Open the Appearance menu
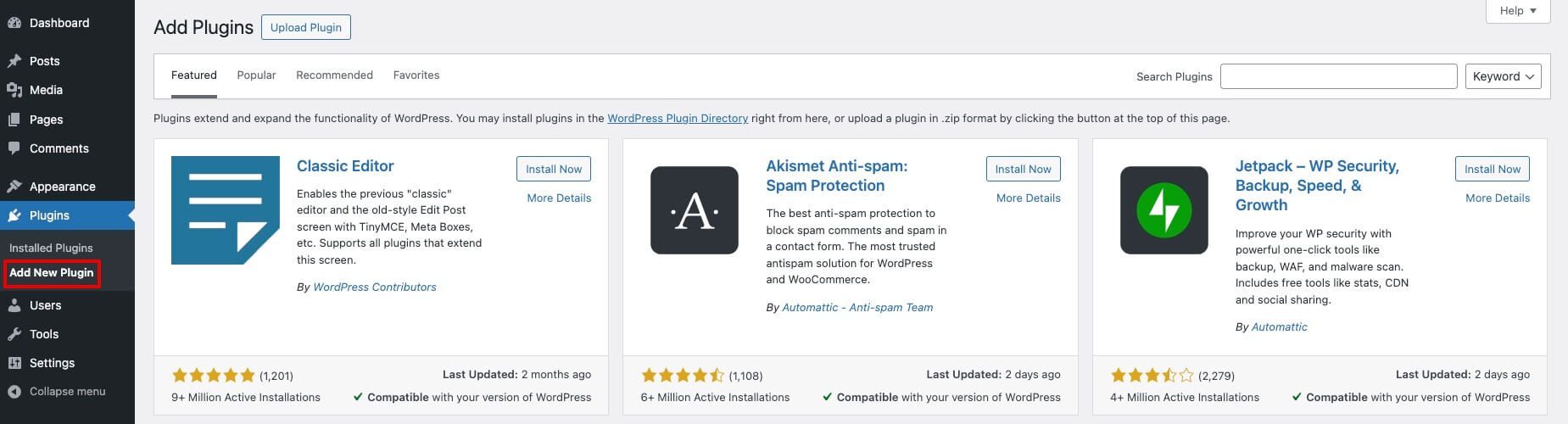This screenshot has height=424, width=1568. 67,187
